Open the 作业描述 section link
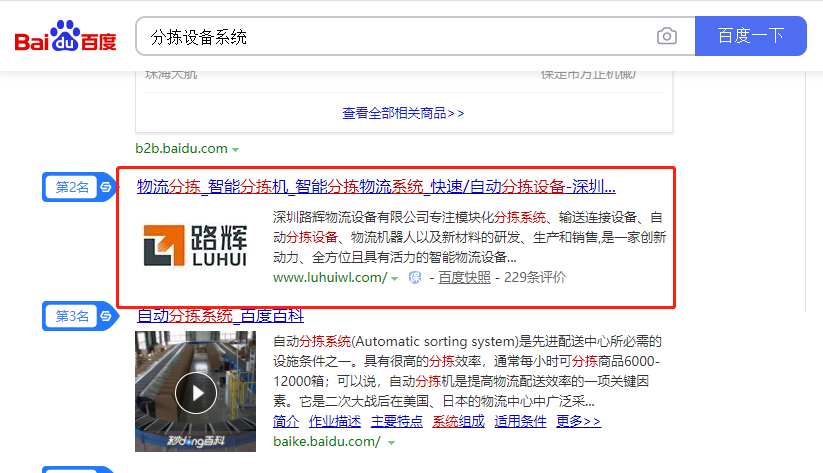Viewport: 823px width, 473px height. tap(335, 421)
